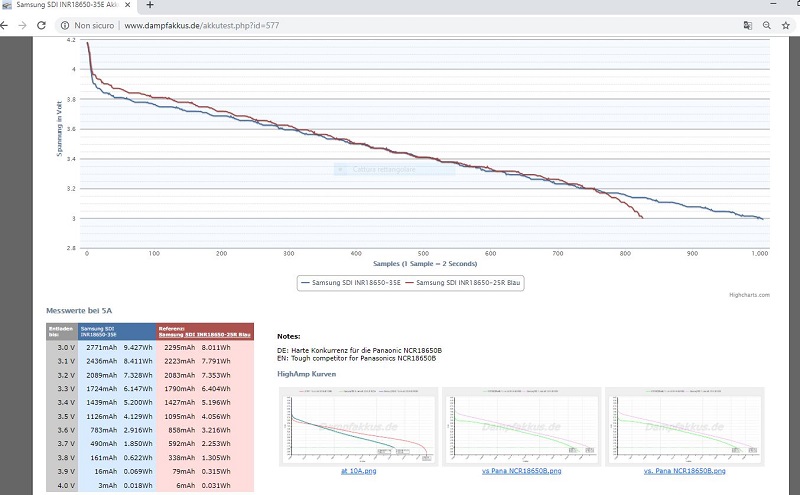The width and height of the screenshot is (800, 495).
Task: Toggle the Samsung SDI INR18650-35E legend entry
Action: point(351,283)
